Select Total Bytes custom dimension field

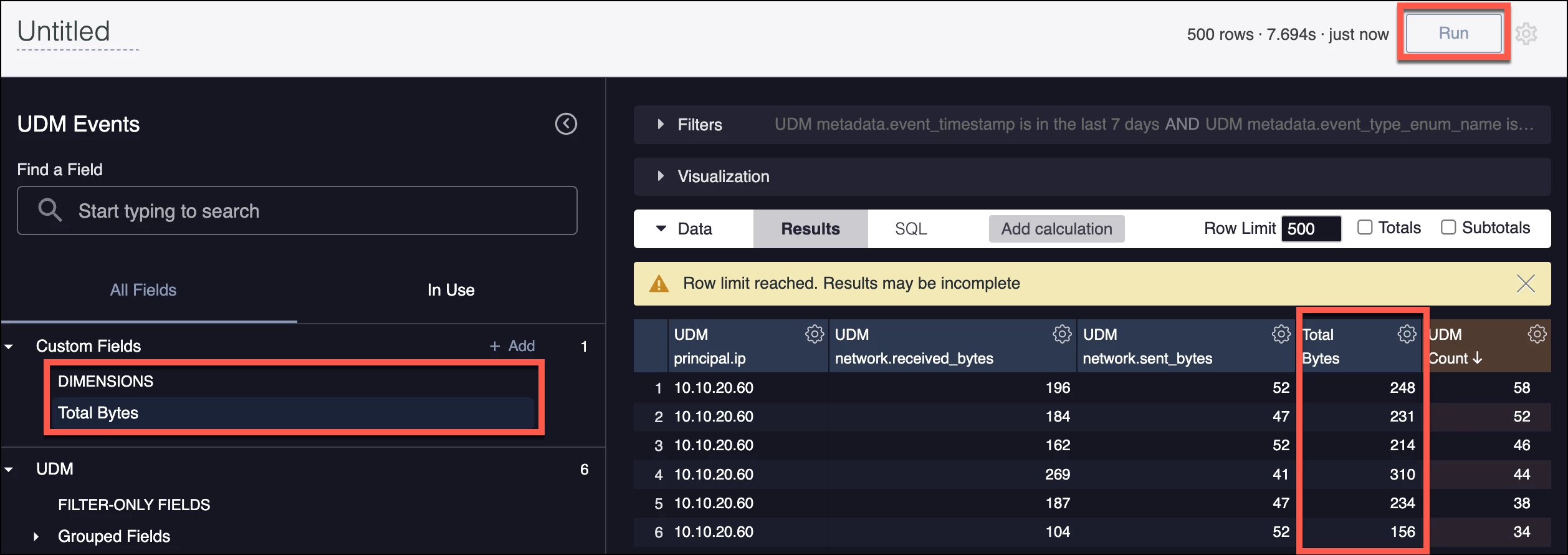tap(293, 413)
